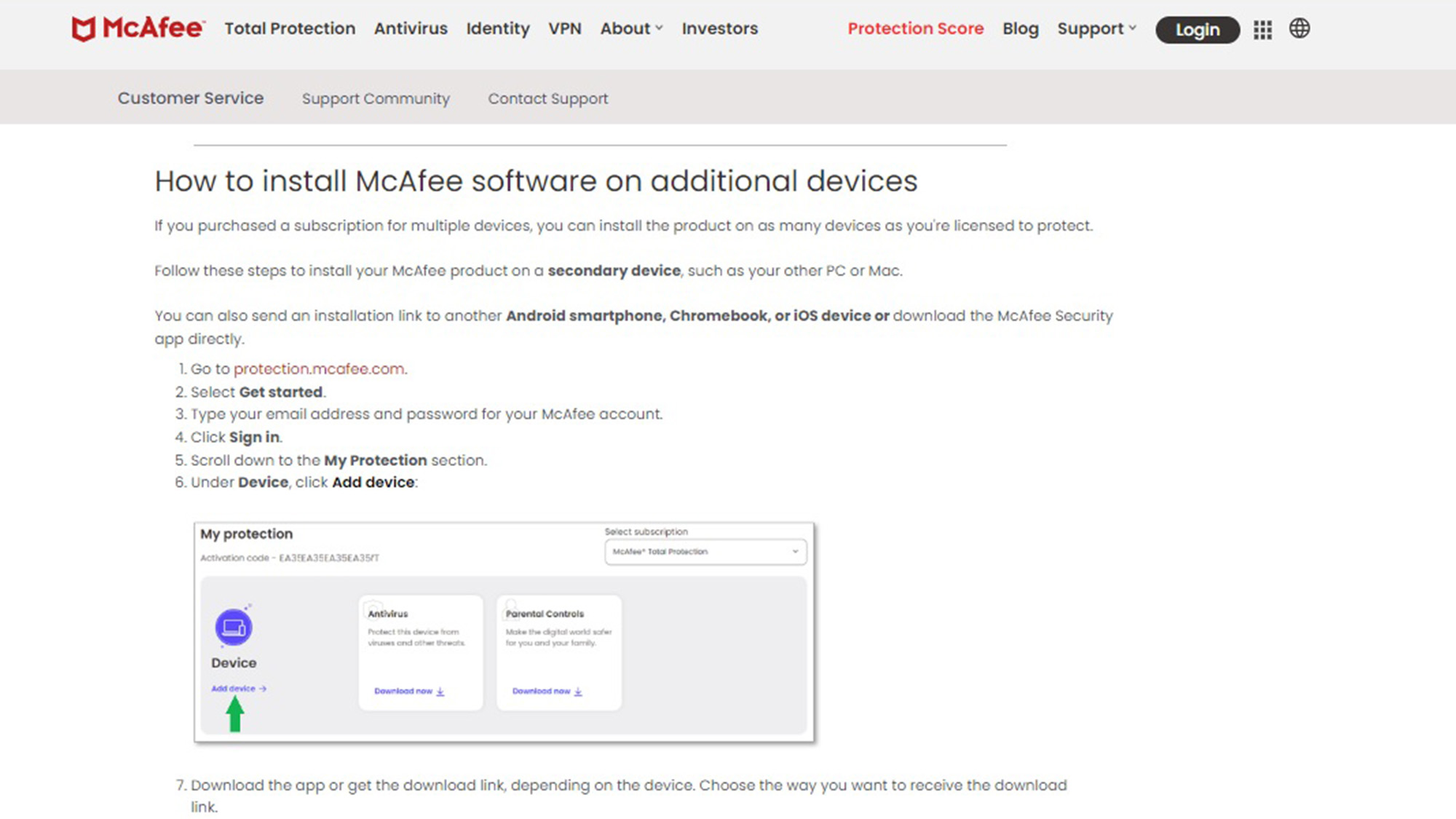
Task: Follow the protection.mcafee.com link
Action: pyautogui.click(x=319, y=368)
